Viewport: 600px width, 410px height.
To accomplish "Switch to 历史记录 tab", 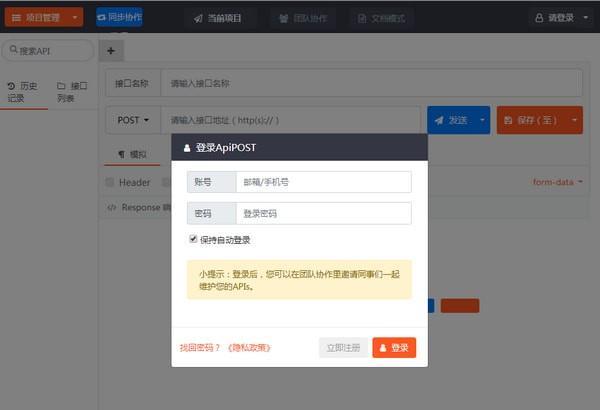I will pos(24,92).
